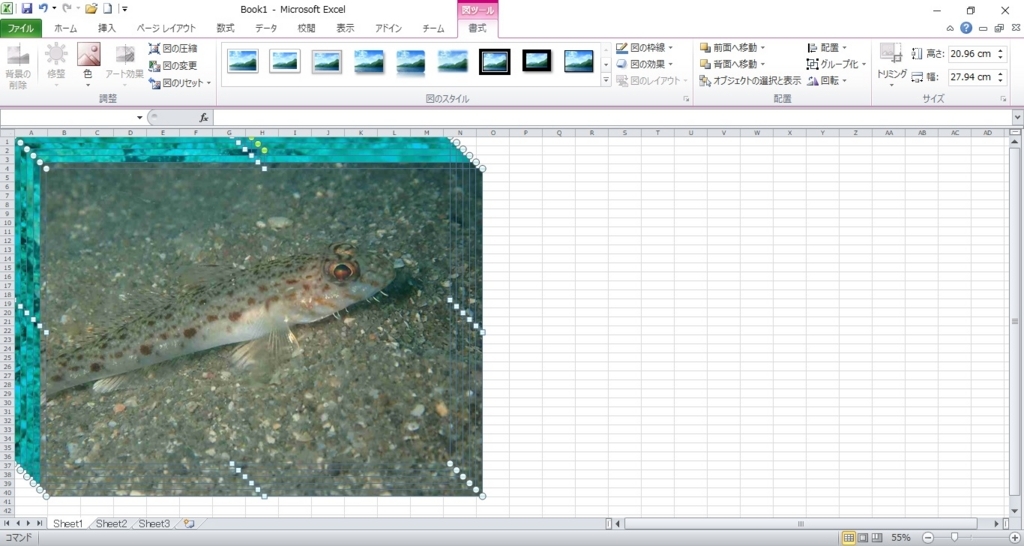This screenshot has width=1024, height=546.
Task: Open グループ化 group dropdown
Action: click(x=837, y=64)
